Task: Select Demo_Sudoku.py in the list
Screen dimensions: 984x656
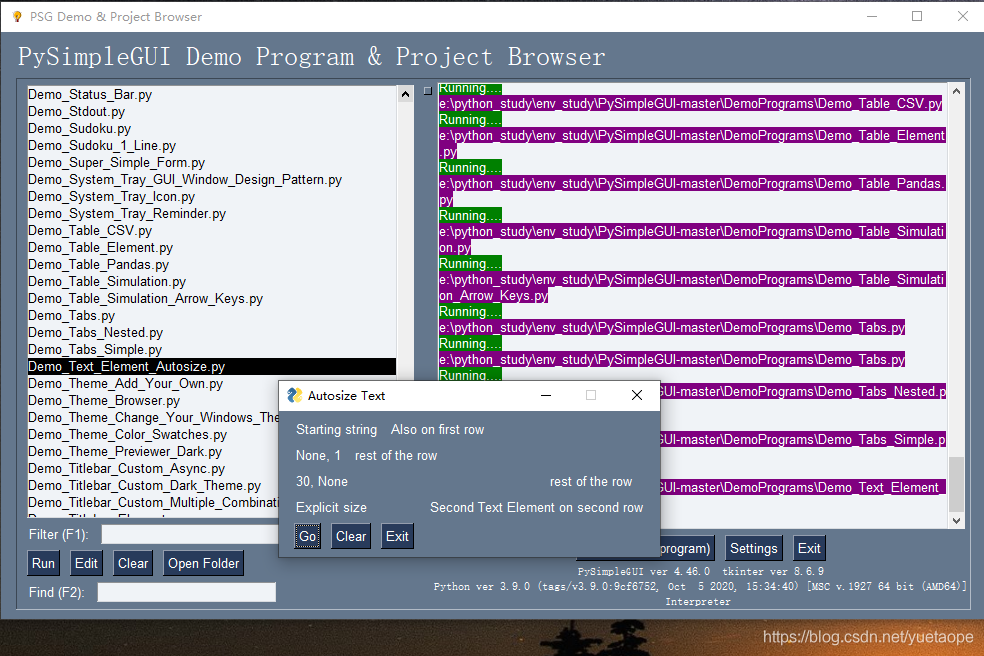Action: [211, 128]
